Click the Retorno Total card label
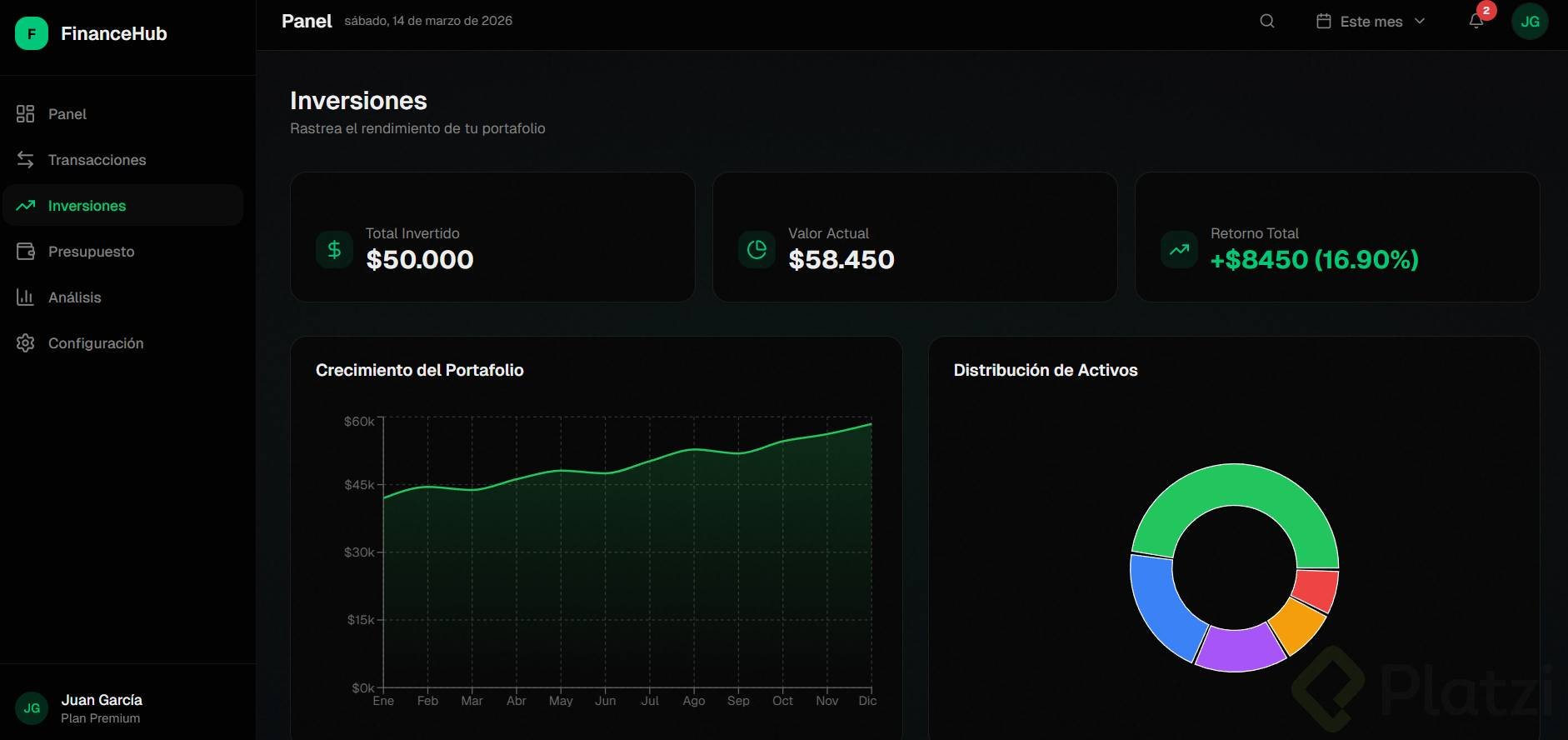 click(x=1255, y=233)
